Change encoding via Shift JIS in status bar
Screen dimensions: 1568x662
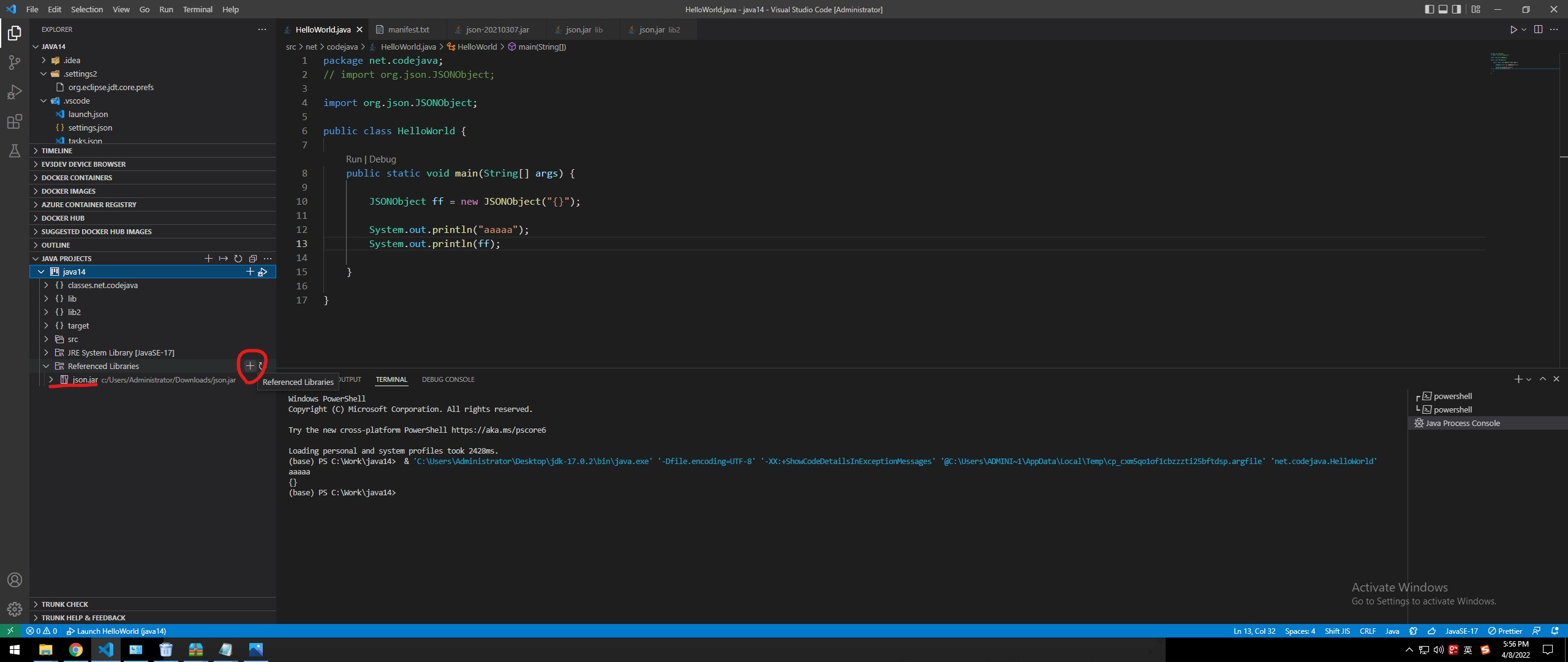pyautogui.click(x=1337, y=631)
